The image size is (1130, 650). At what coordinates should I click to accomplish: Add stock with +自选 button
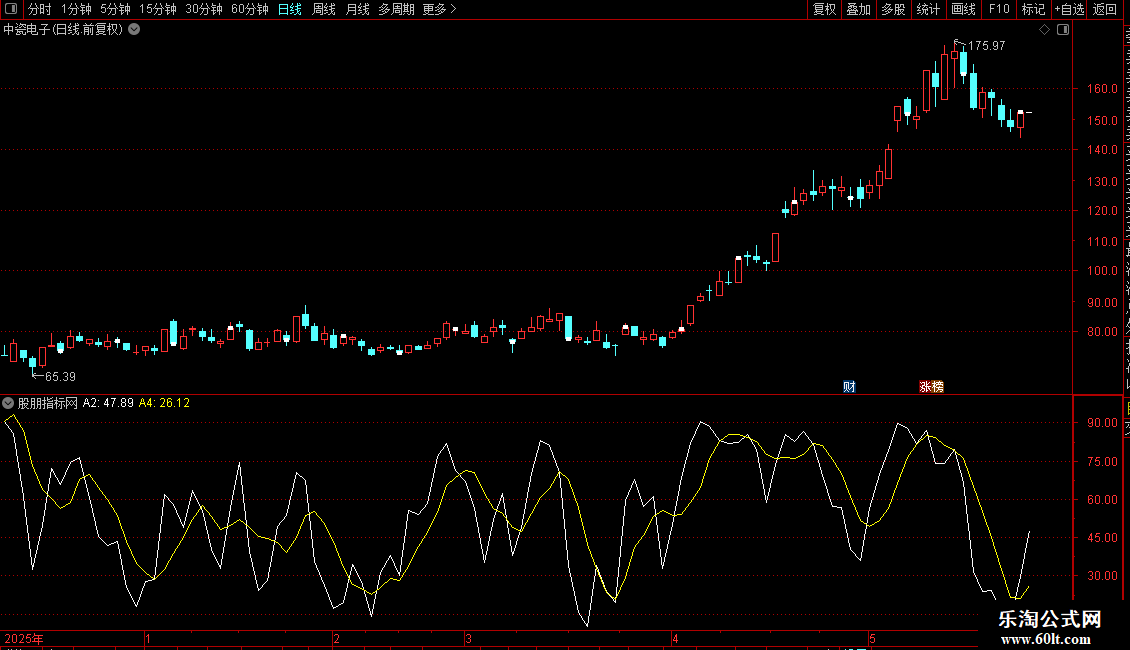click(x=1069, y=9)
